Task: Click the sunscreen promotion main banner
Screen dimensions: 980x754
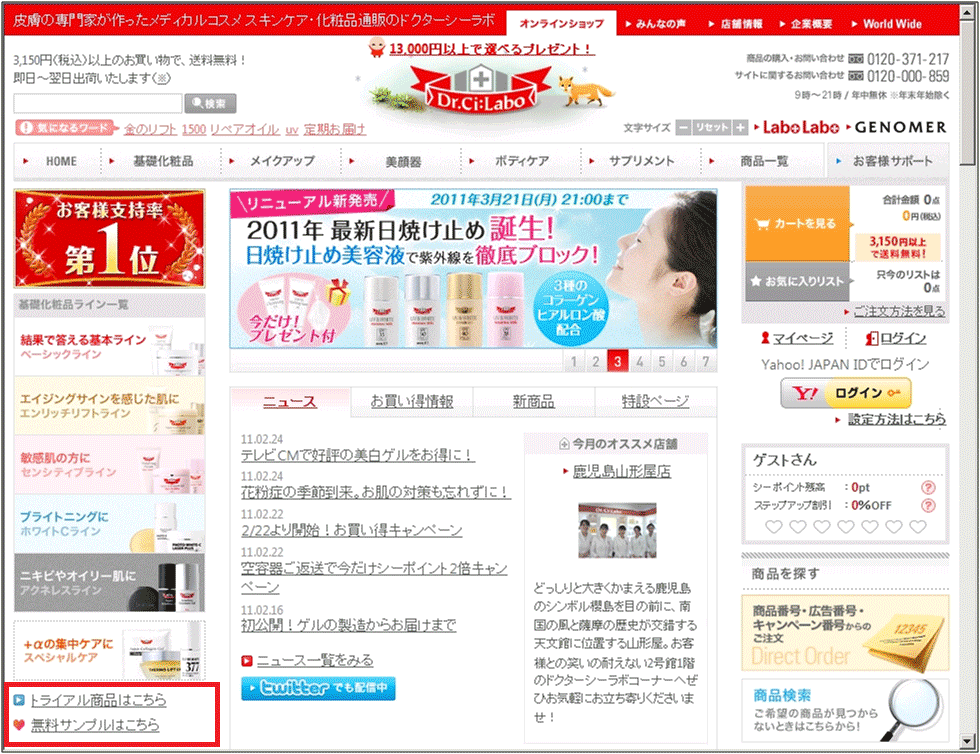Action: tap(473, 269)
